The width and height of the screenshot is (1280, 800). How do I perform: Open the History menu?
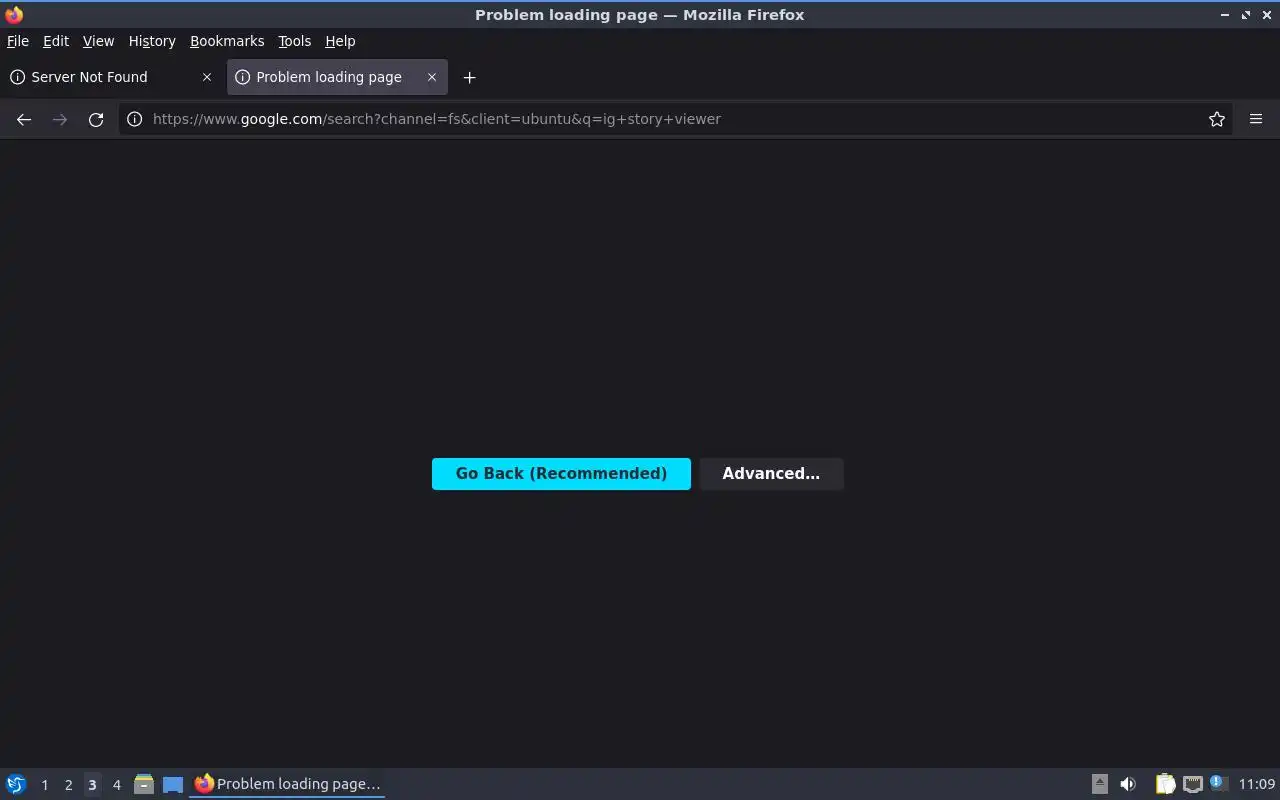(x=152, y=41)
